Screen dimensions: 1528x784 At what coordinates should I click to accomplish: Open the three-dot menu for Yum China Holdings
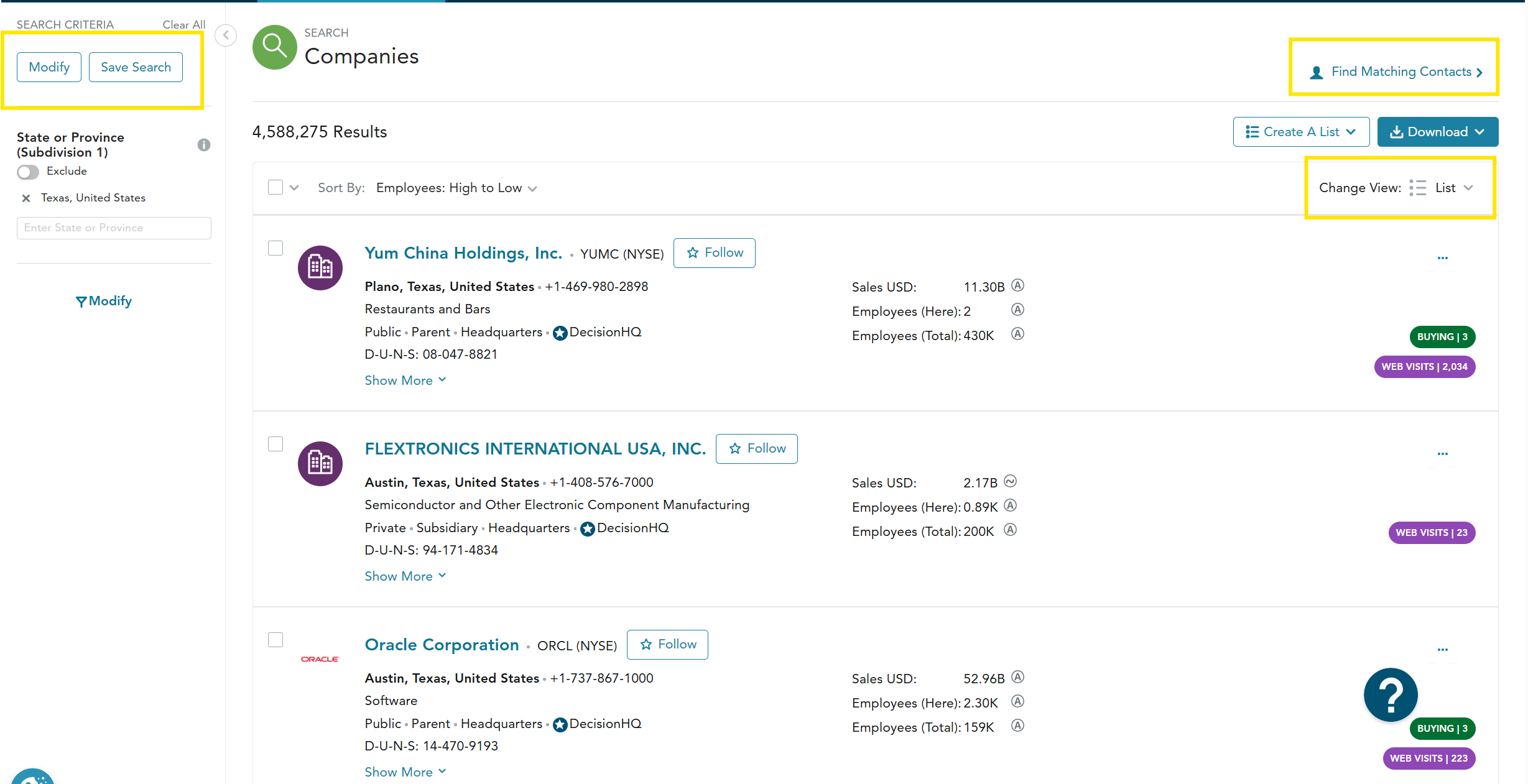pyautogui.click(x=1443, y=258)
